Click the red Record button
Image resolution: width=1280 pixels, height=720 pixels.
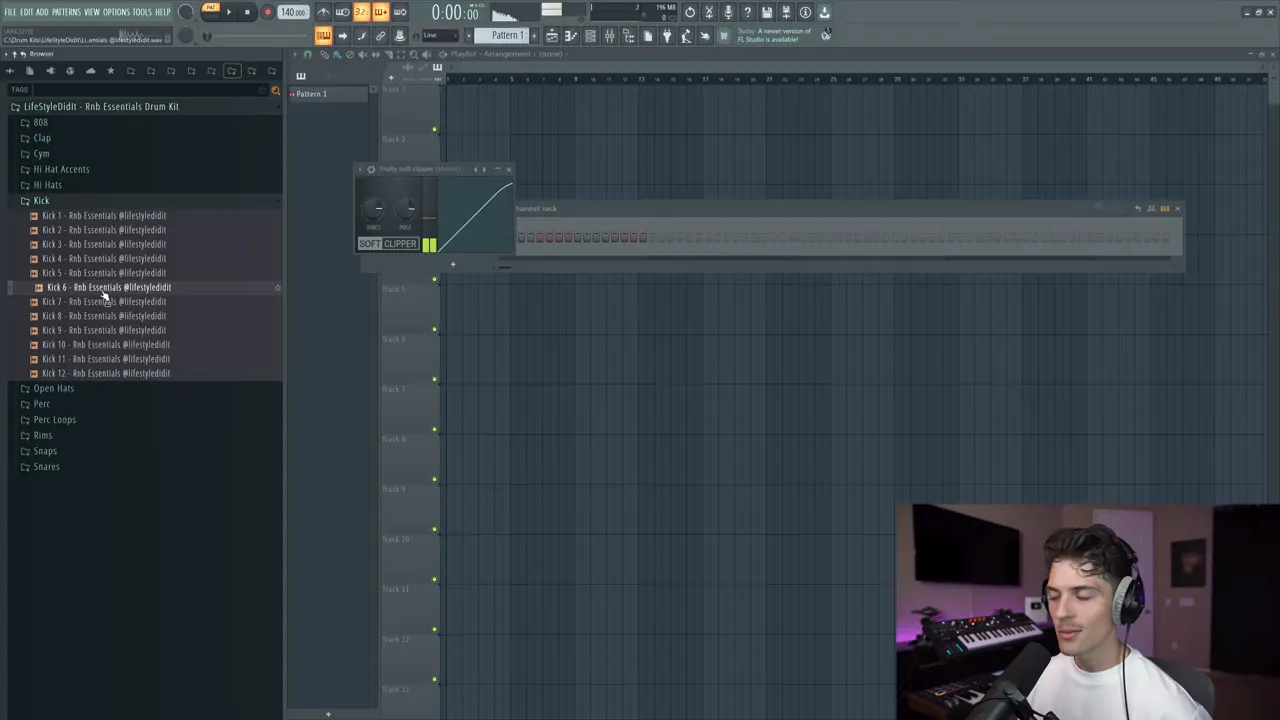pos(267,12)
